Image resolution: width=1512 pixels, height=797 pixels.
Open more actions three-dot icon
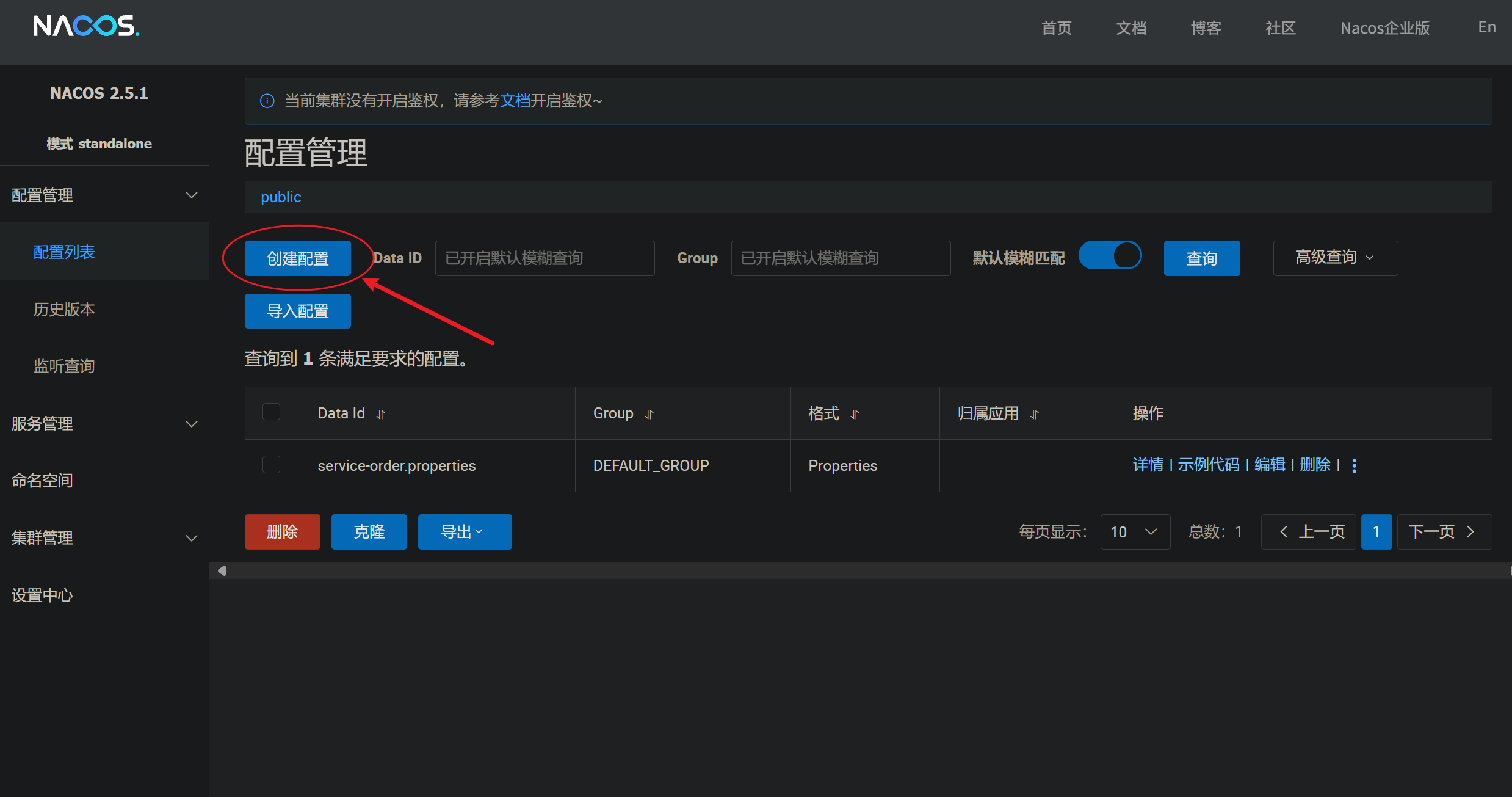click(1355, 465)
